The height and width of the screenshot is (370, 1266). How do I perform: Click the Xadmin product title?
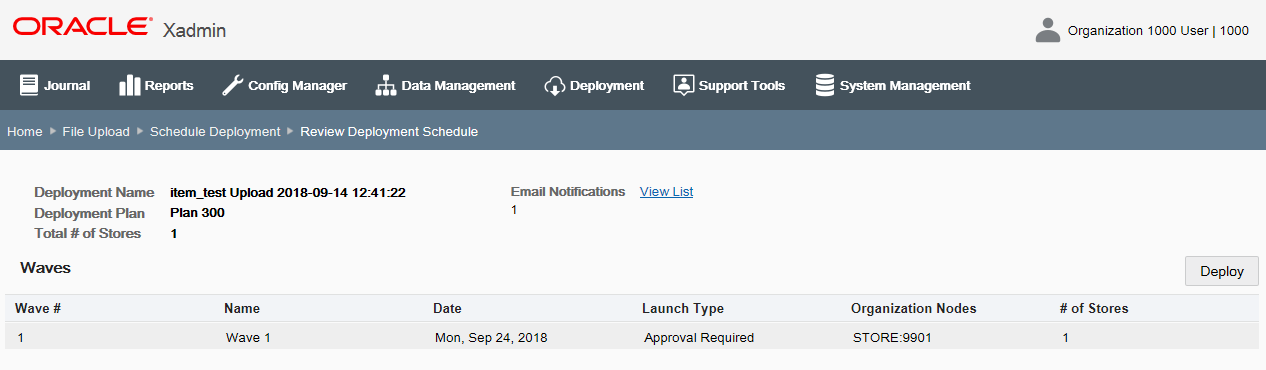(x=194, y=30)
